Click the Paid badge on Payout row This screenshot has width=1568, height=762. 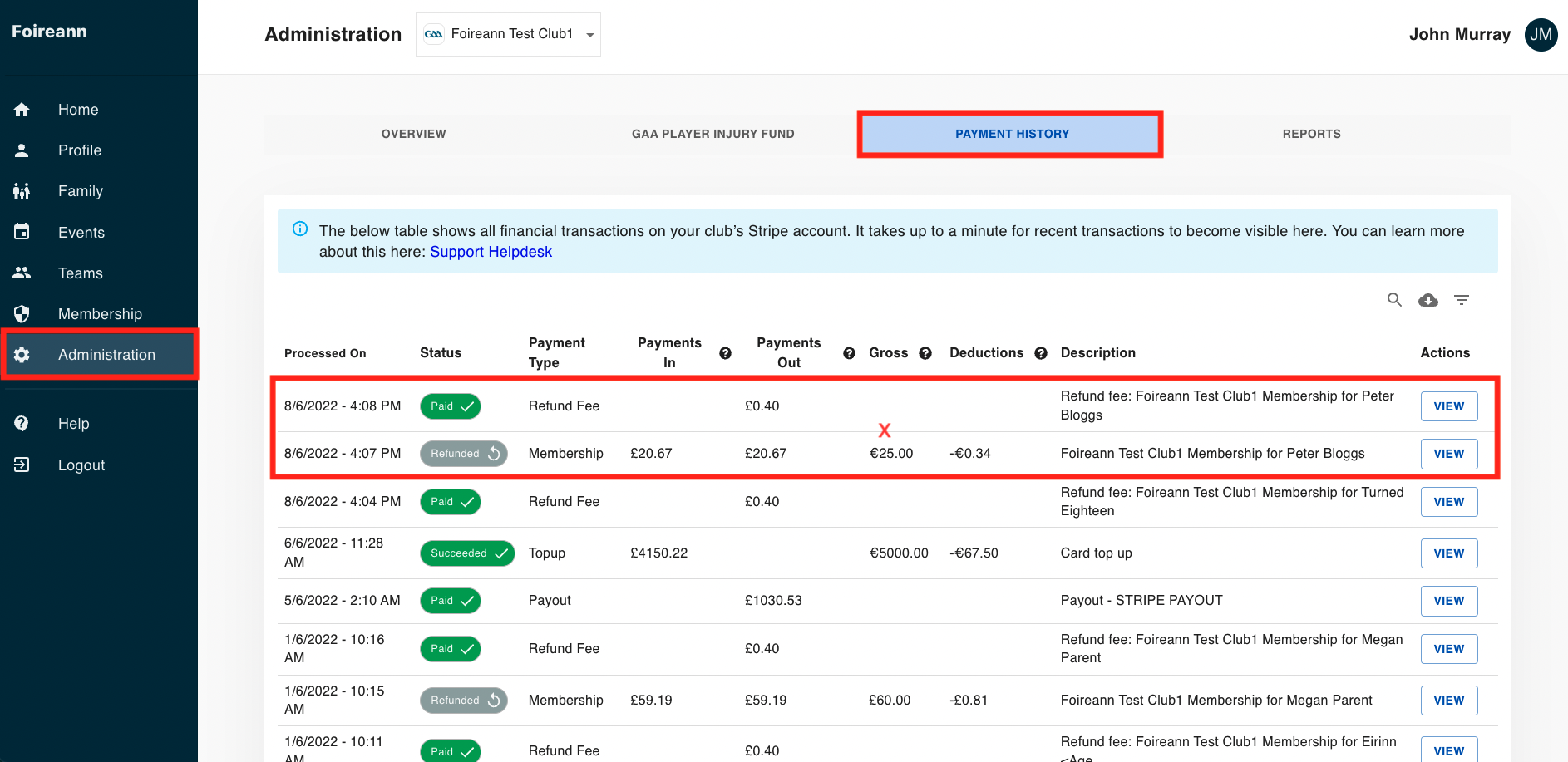451,601
